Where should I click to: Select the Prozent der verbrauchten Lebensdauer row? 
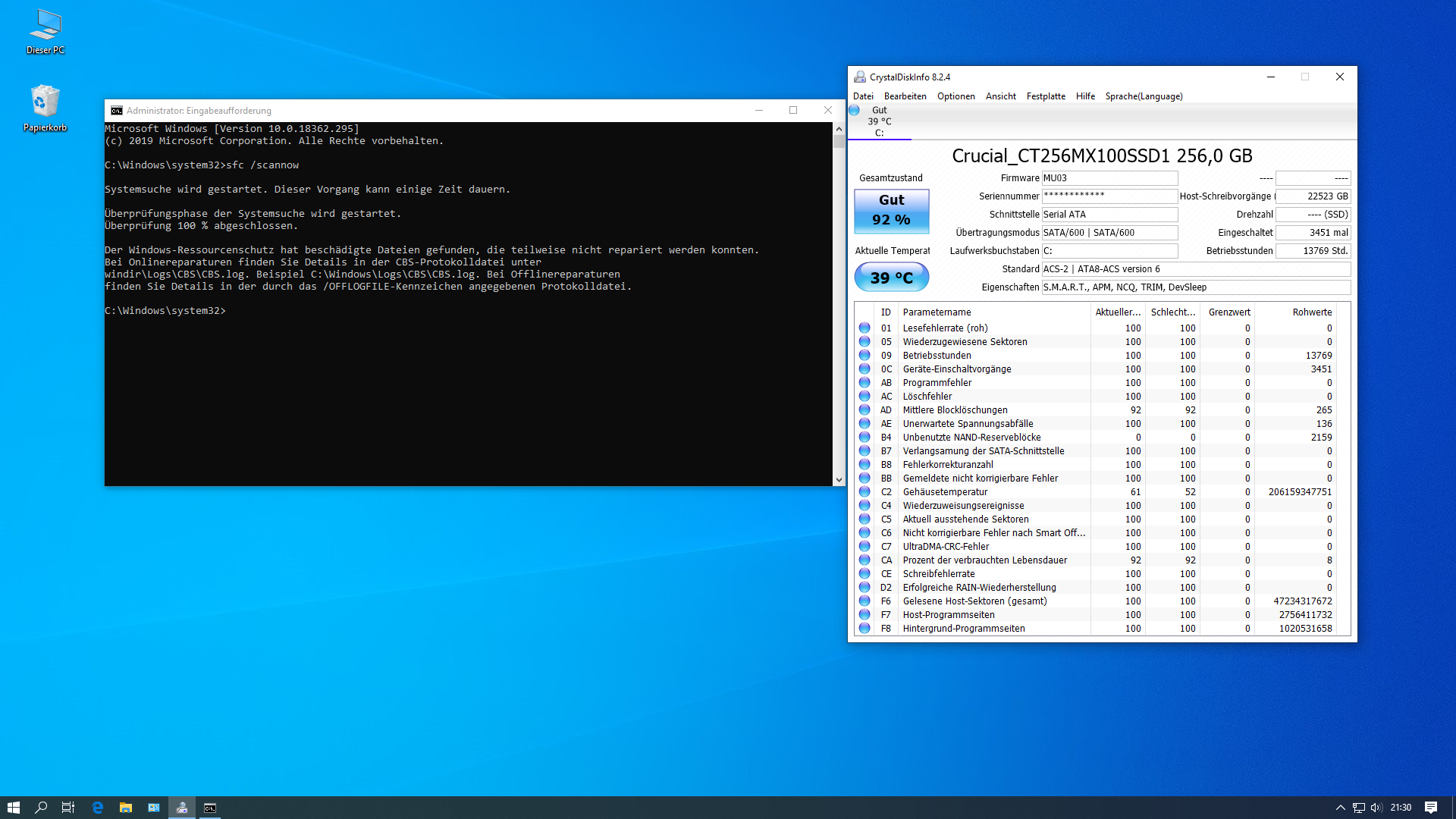click(x=984, y=560)
